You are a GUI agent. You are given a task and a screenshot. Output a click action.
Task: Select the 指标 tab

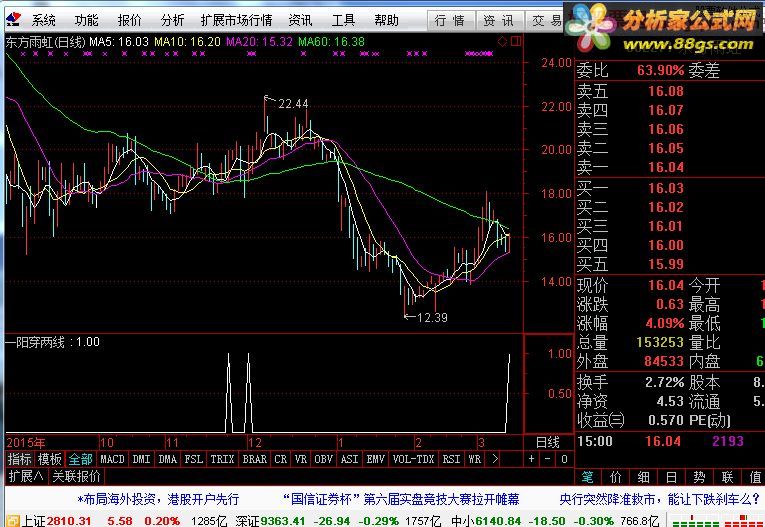20,459
